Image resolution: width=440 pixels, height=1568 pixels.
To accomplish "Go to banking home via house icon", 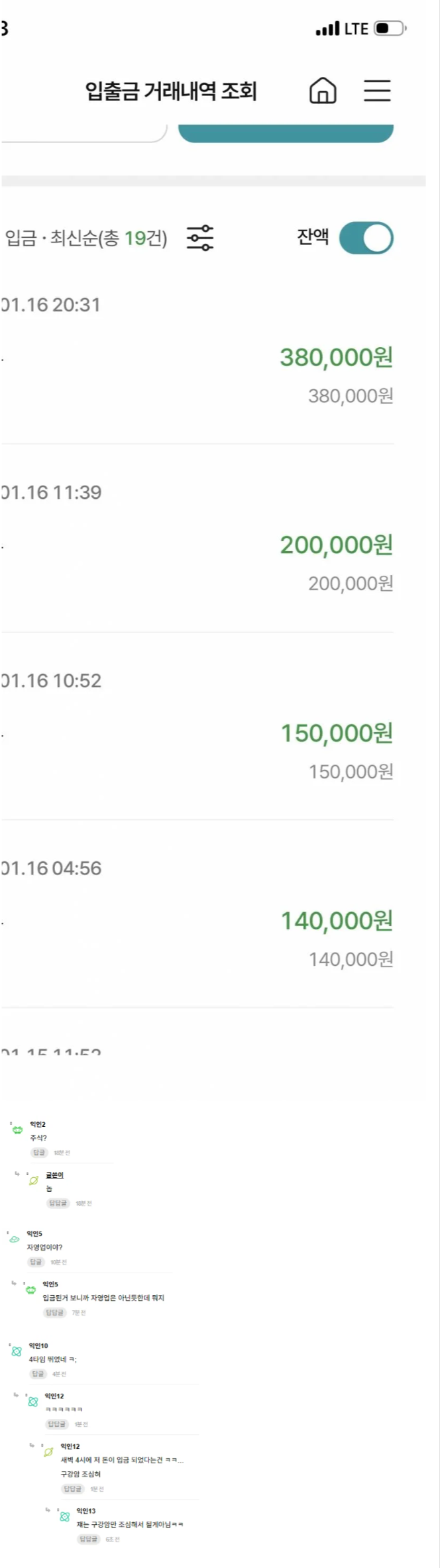I will (323, 91).
